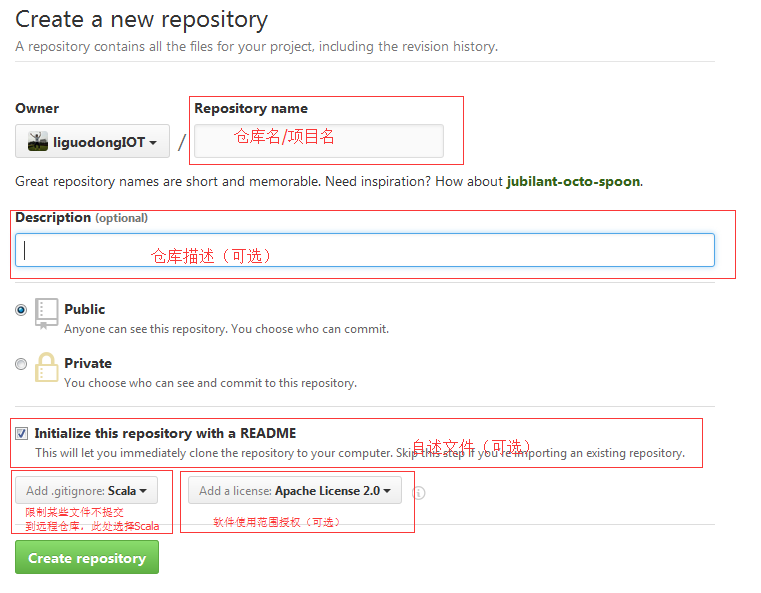761x593 pixels.
Task: Click the Public option label
Action: coord(84,309)
